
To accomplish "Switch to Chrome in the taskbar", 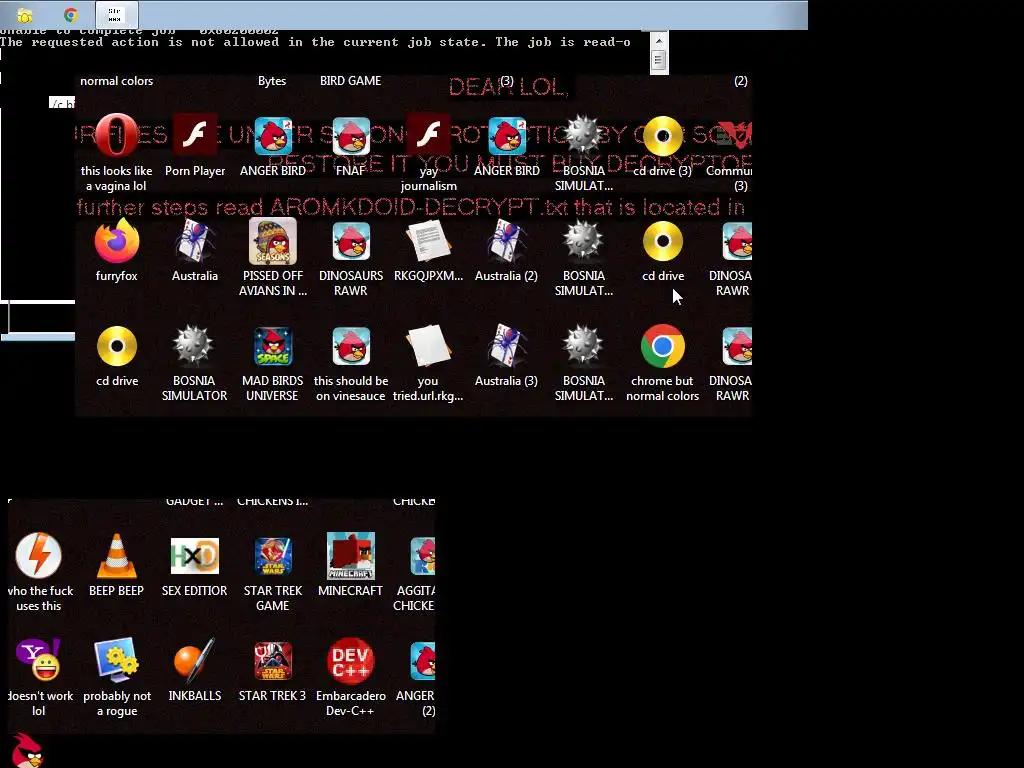I will coord(71,14).
